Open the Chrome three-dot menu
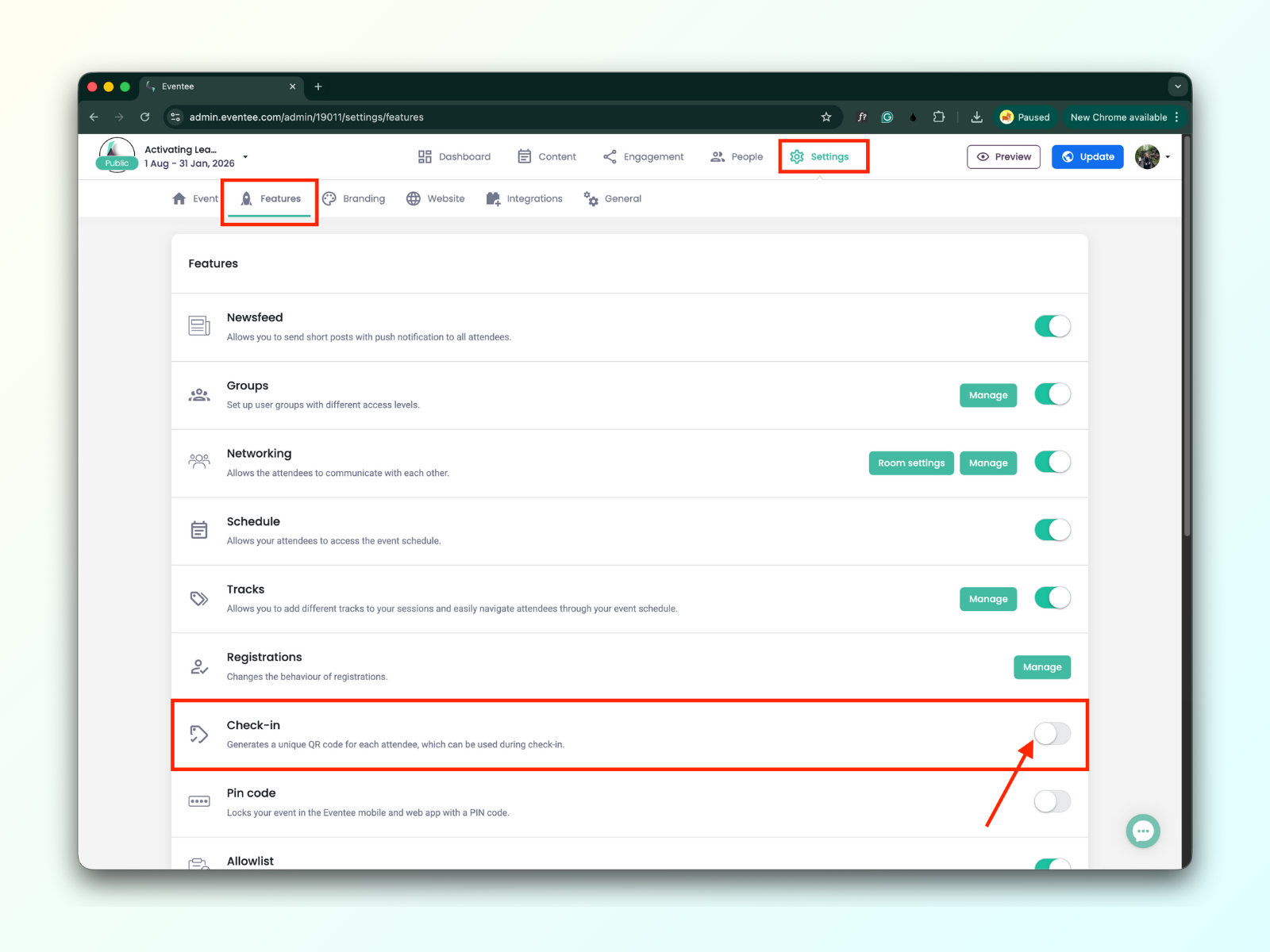Image resolution: width=1270 pixels, height=952 pixels. 1177,117
